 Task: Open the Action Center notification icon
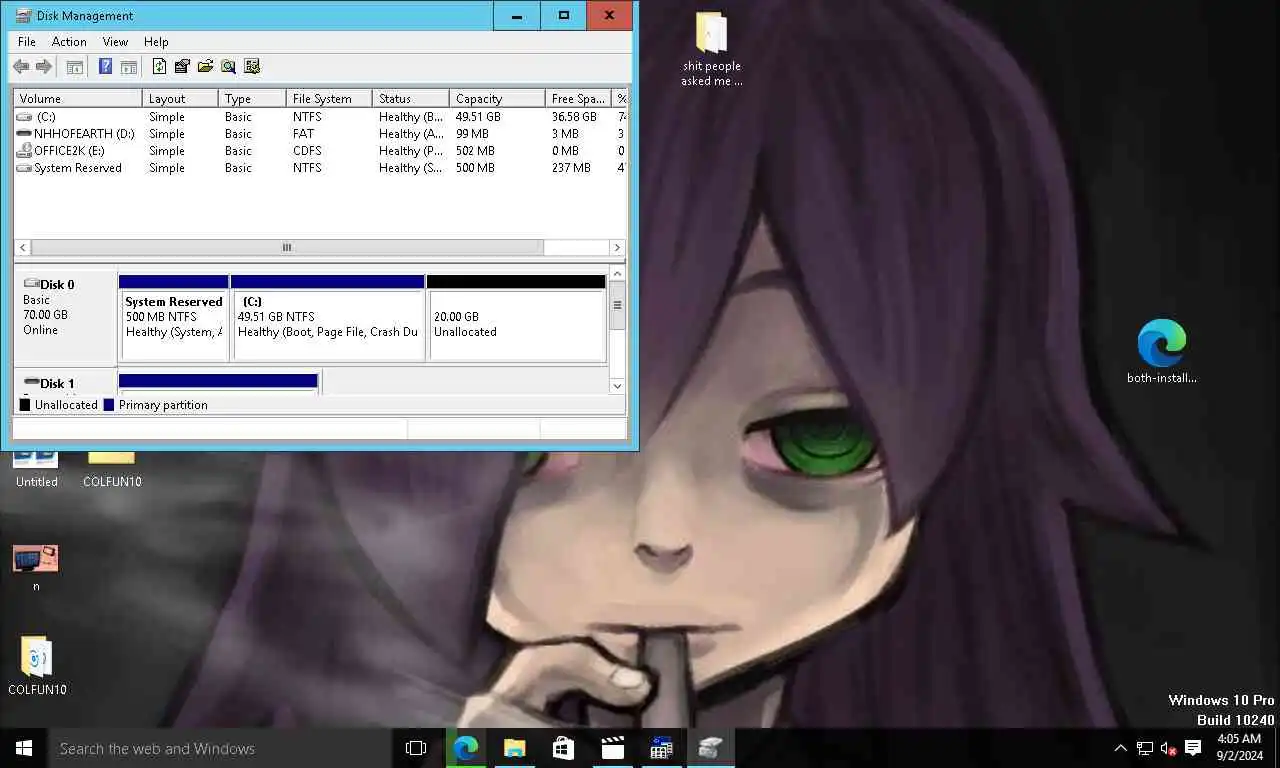coord(1193,748)
